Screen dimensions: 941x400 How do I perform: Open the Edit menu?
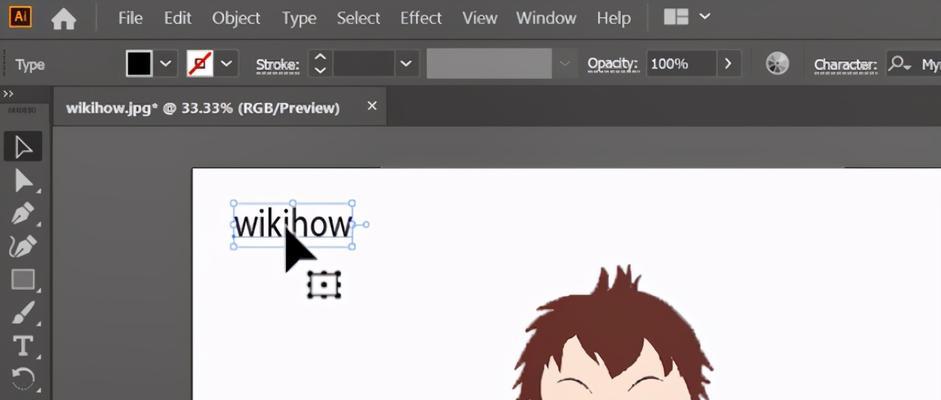[178, 19]
